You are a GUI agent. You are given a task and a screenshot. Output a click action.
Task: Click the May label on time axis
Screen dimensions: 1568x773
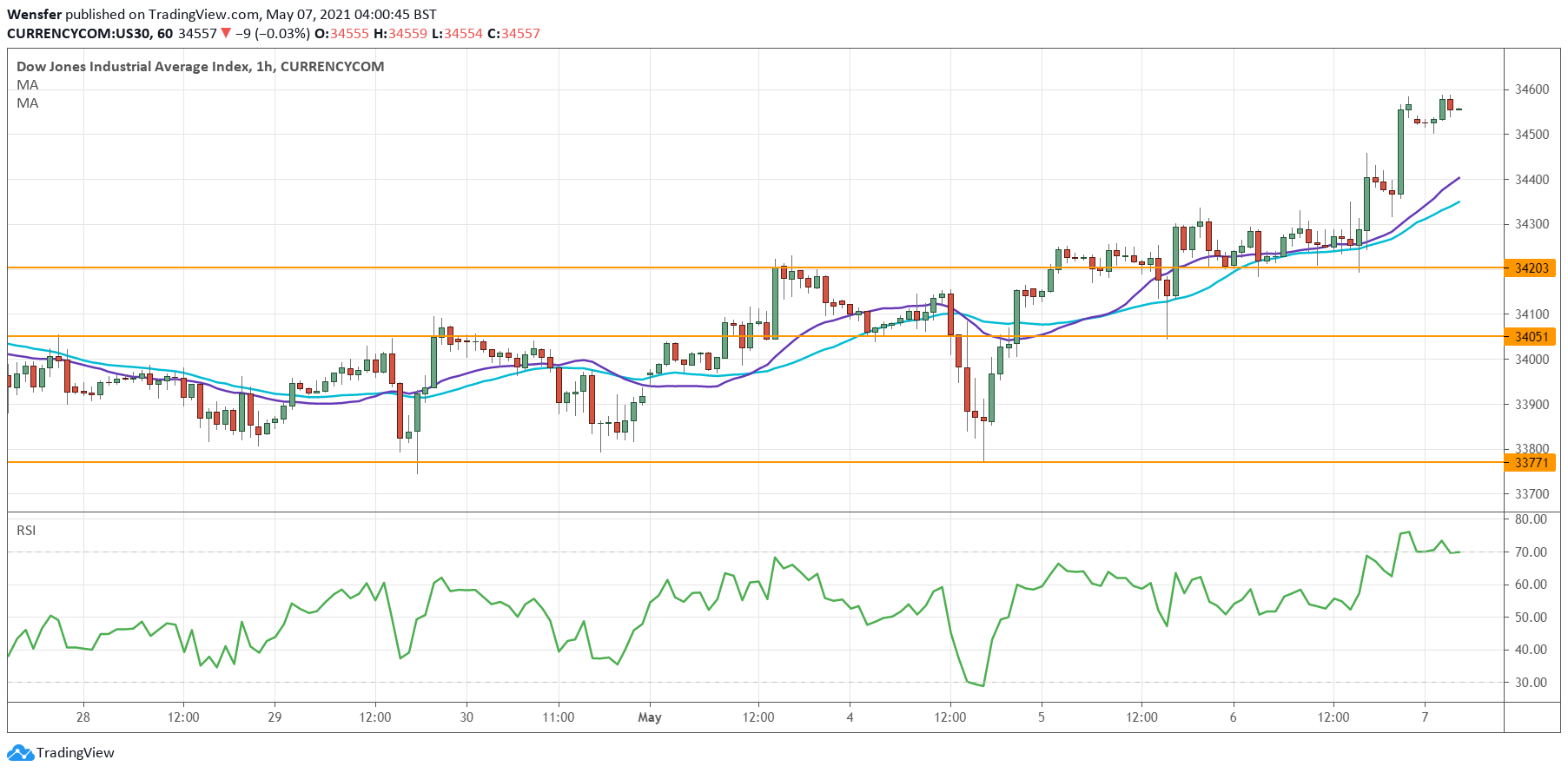(650, 717)
